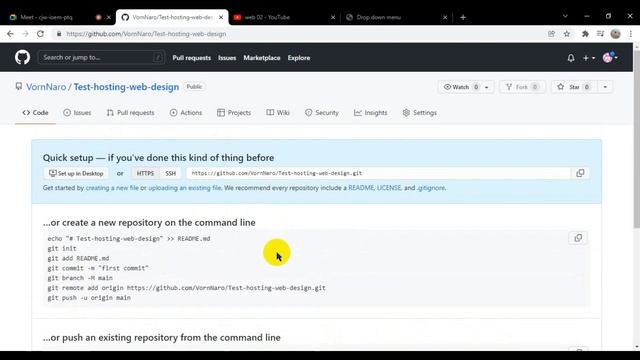Select the SSH protocol toggle
The width and height of the screenshot is (640, 360).
(171, 173)
